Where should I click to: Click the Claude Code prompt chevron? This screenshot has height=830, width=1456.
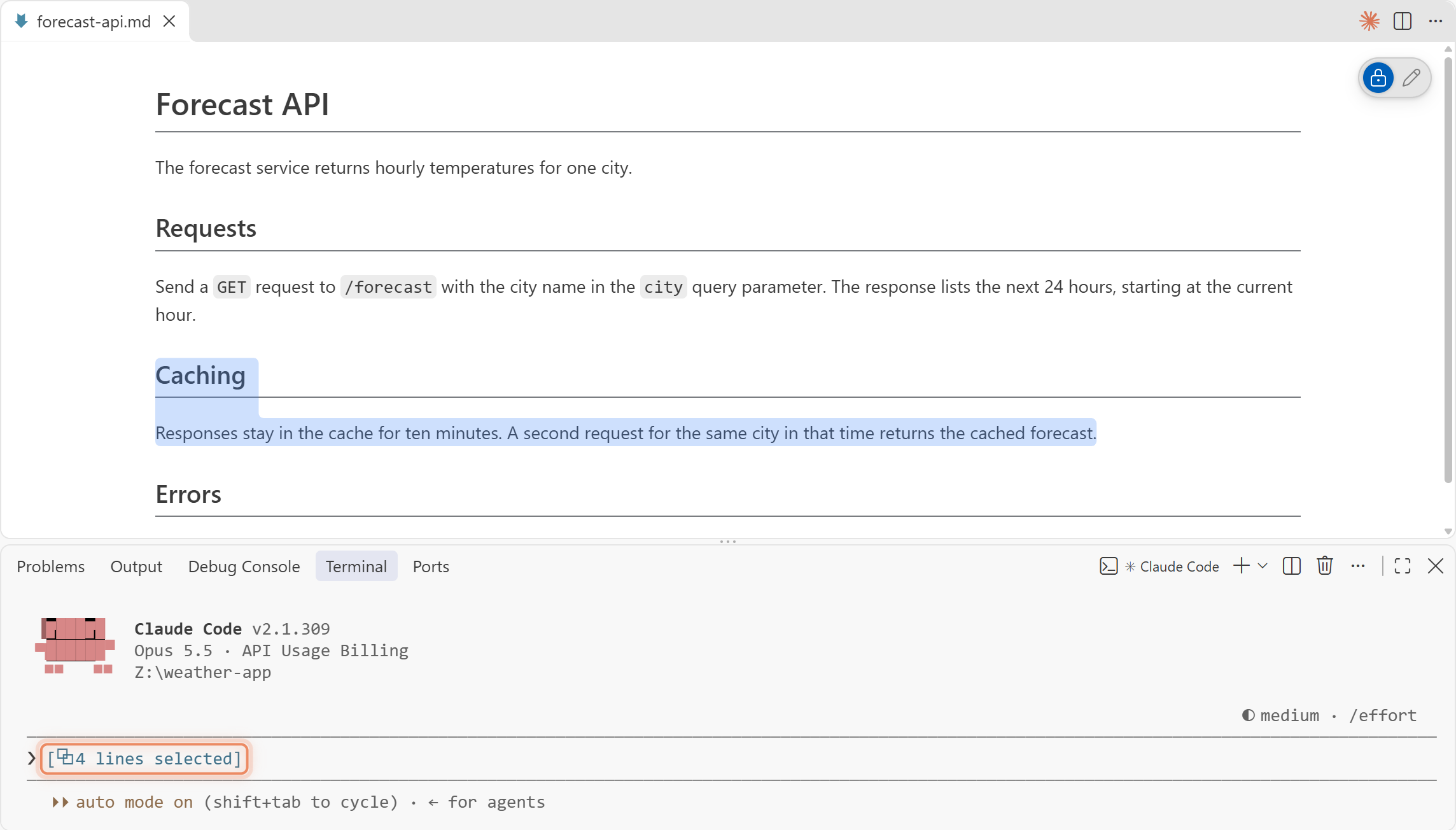click(x=31, y=758)
